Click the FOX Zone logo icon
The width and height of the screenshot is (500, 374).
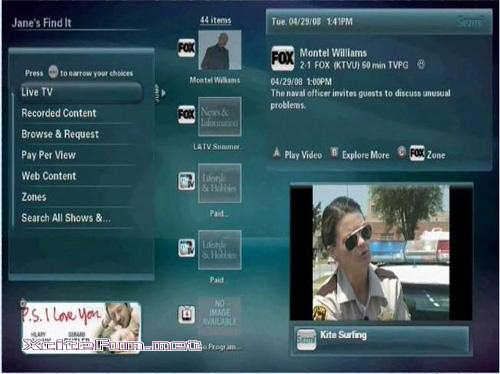(417, 153)
